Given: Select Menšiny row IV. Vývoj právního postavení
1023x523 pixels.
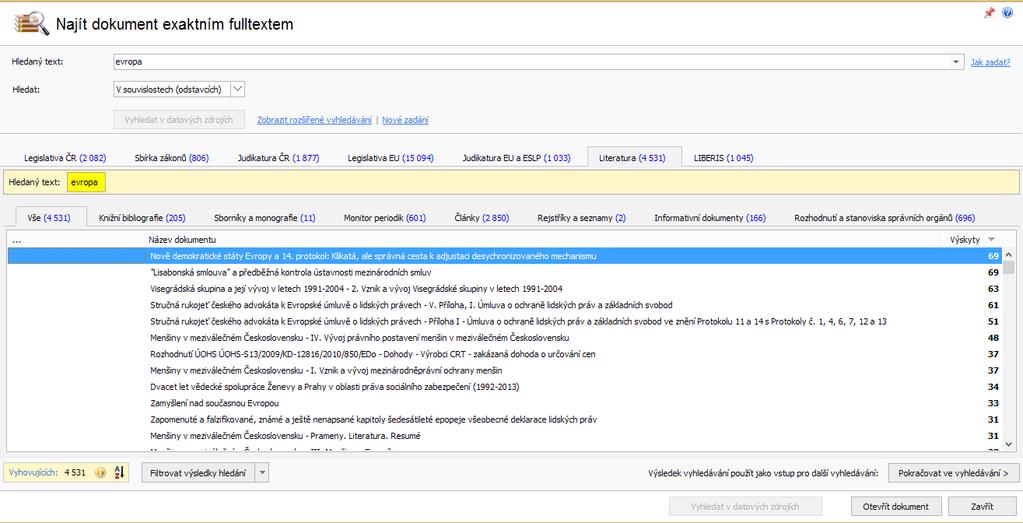Looking at the screenshot, I should [x=505, y=338].
